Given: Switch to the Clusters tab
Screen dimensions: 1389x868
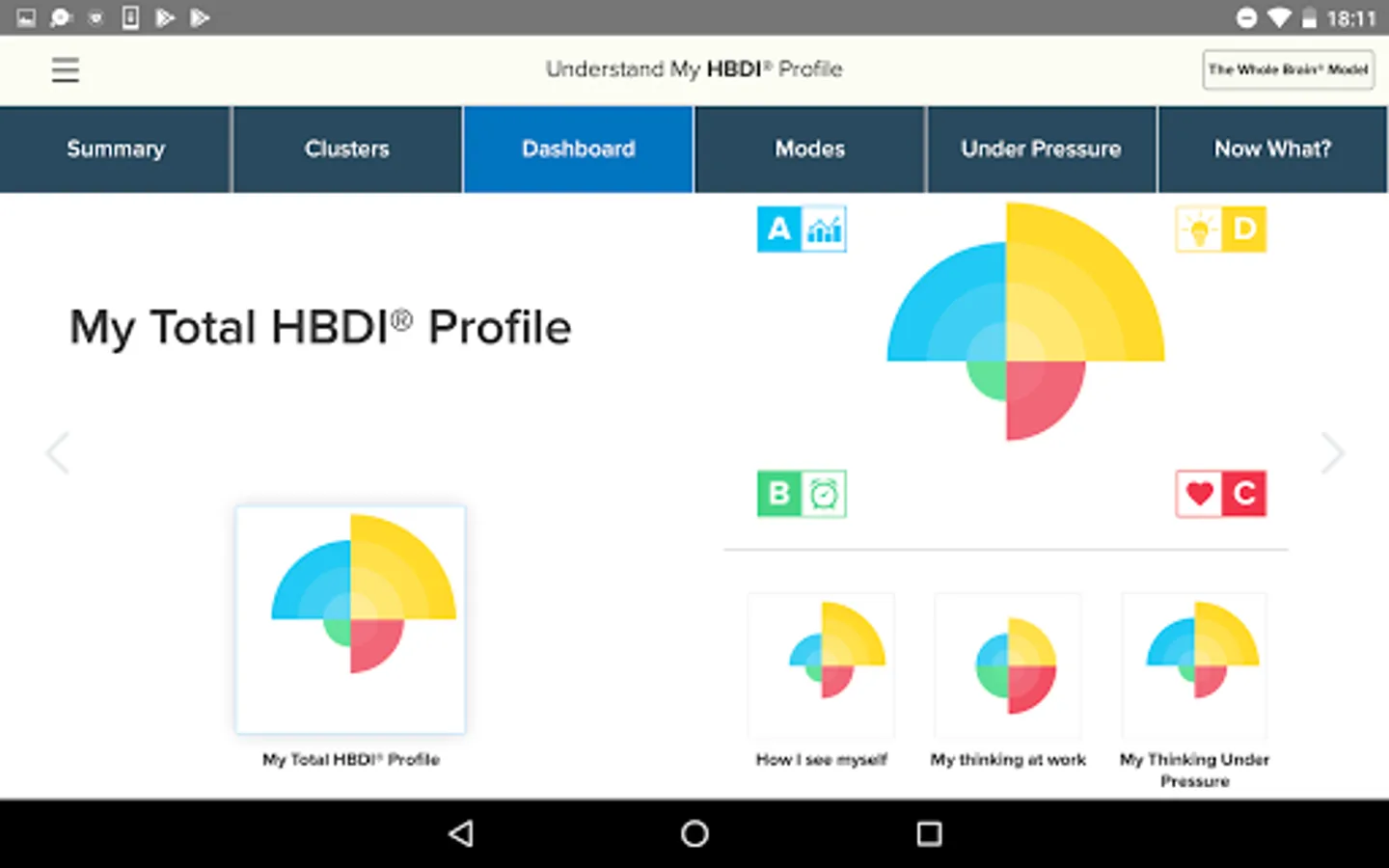Looking at the screenshot, I should [347, 149].
